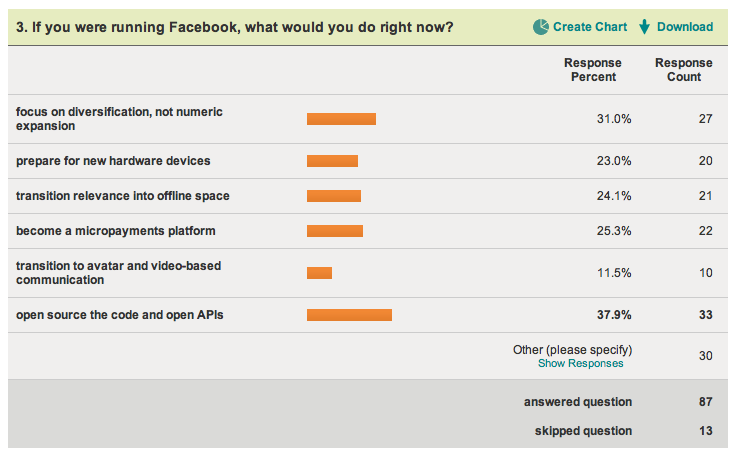Viewport: 739px width, 464px height.
Task: Click the 37.9% response percent value
Action: click(614, 315)
